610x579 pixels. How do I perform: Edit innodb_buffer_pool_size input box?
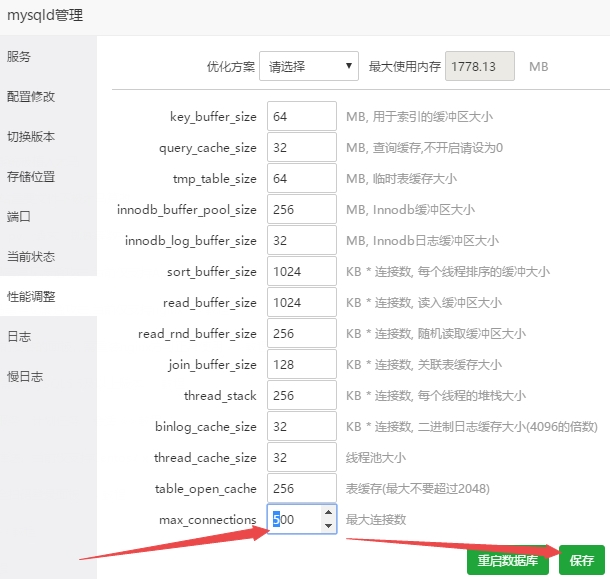click(302, 209)
